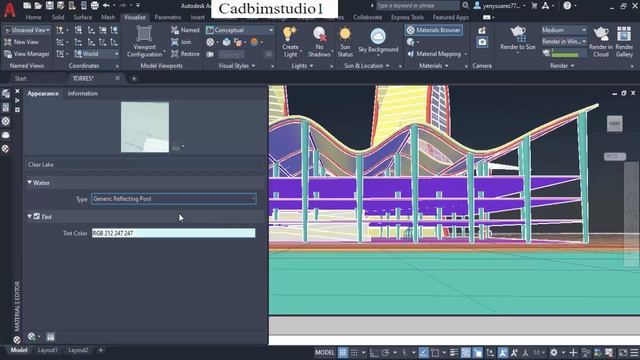Image resolution: width=640 pixels, height=360 pixels.
Task: Collapse the Water section
Action: (30, 182)
